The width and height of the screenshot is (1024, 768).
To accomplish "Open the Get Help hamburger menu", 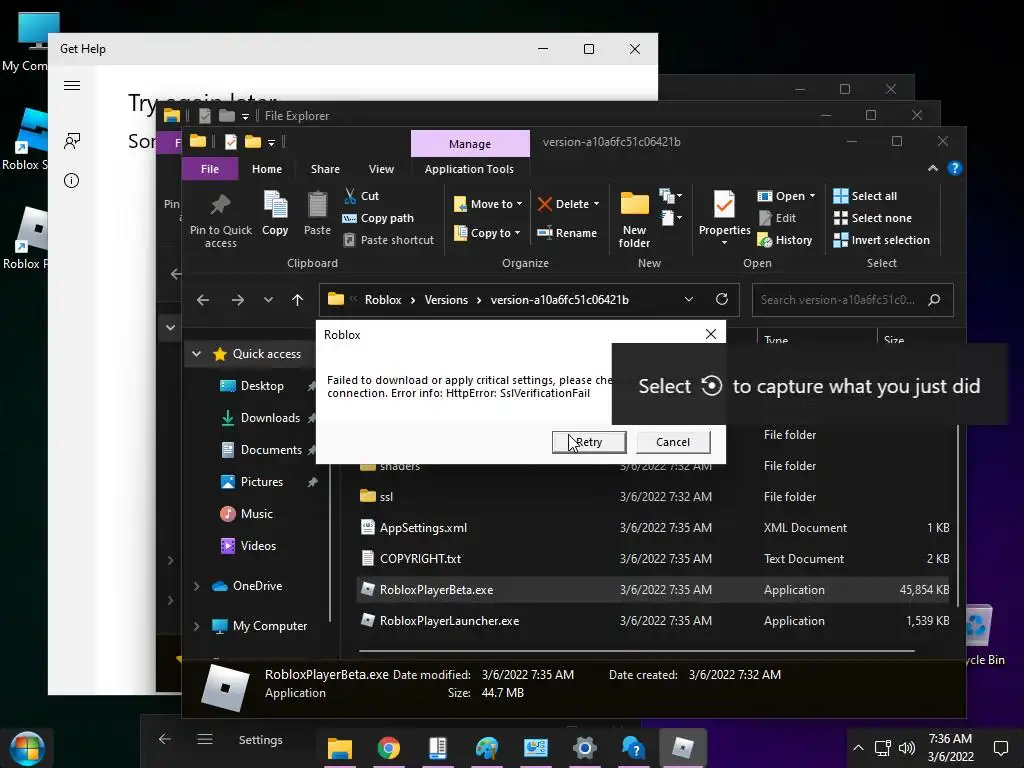I will click(72, 86).
